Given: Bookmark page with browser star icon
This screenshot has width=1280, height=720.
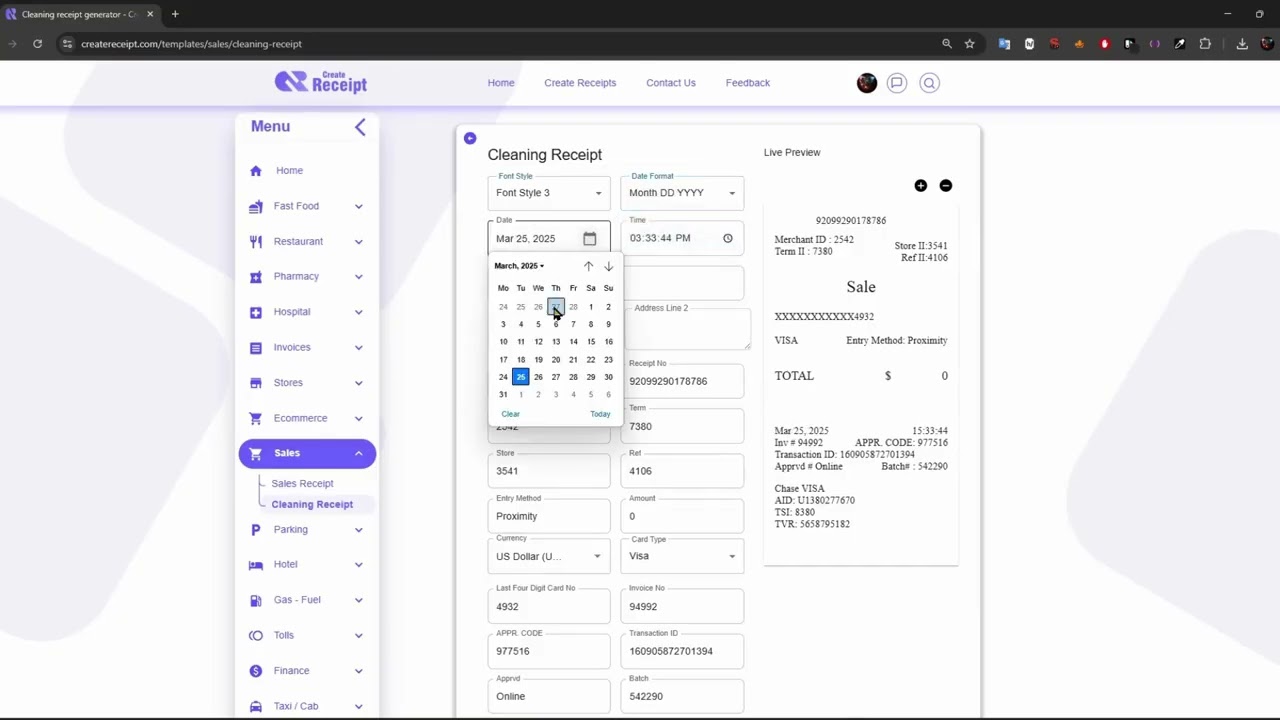Looking at the screenshot, I should point(970,44).
